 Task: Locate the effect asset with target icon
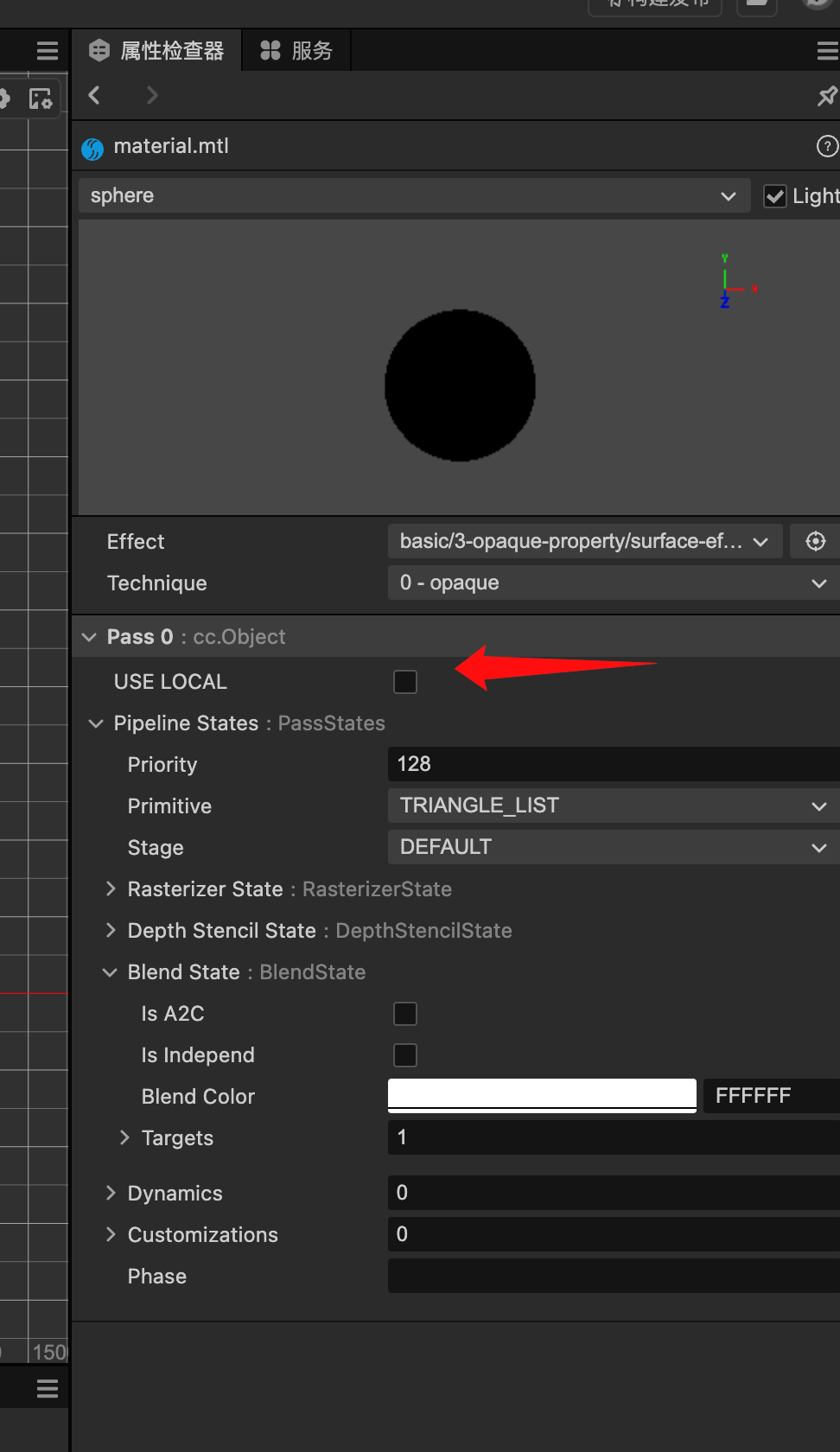click(815, 541)
